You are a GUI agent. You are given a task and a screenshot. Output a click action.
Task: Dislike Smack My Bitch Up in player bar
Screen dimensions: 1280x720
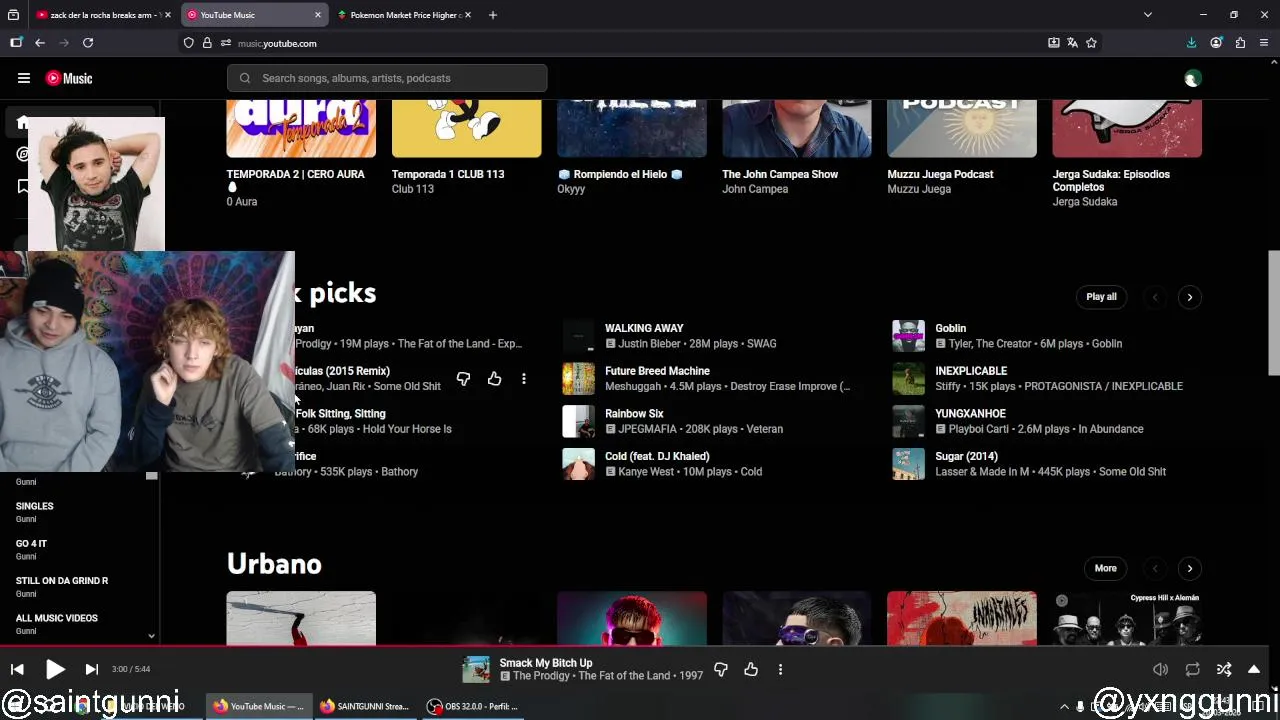721,669
